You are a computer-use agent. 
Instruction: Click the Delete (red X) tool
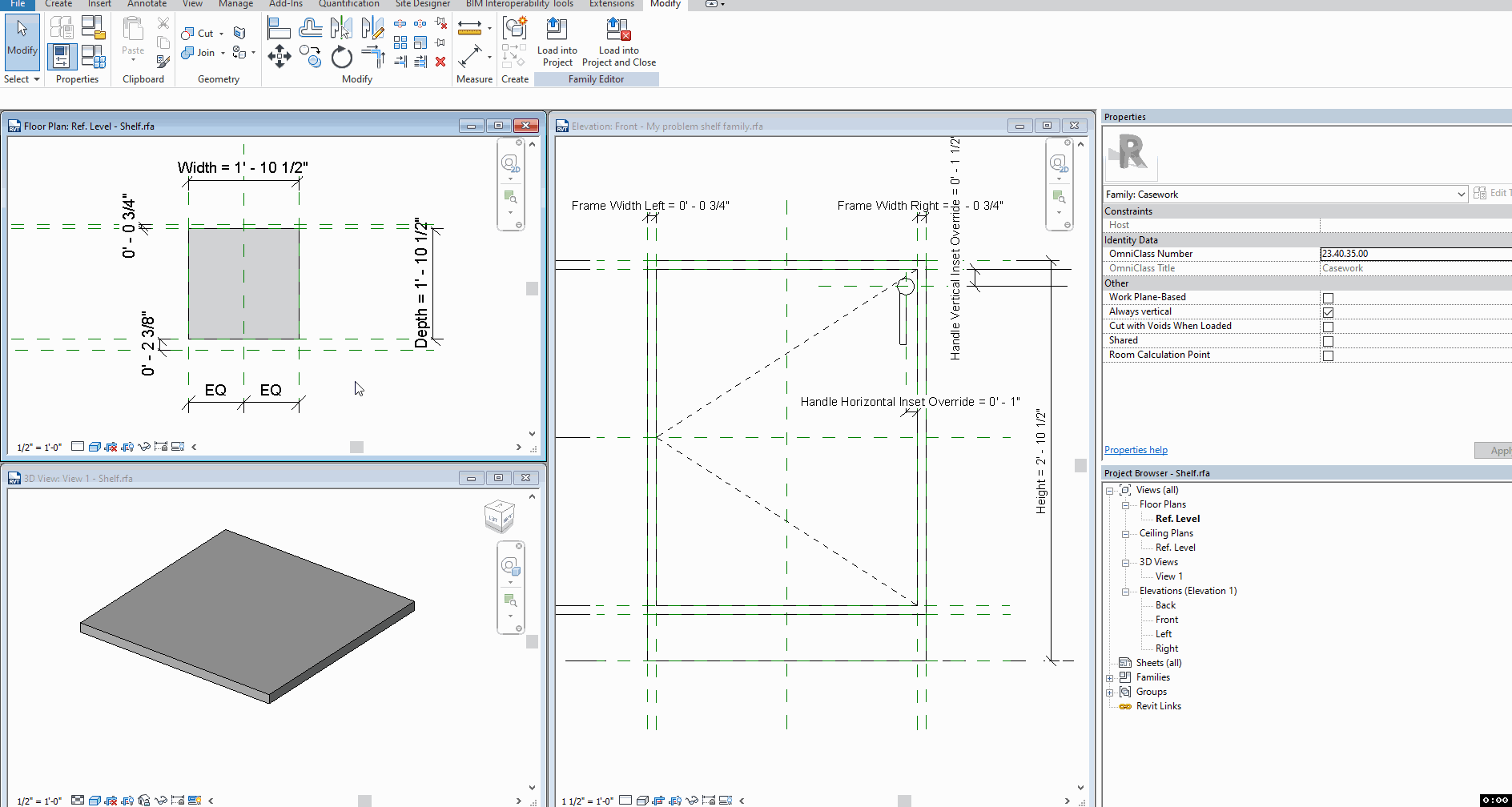tap(440, 62)
